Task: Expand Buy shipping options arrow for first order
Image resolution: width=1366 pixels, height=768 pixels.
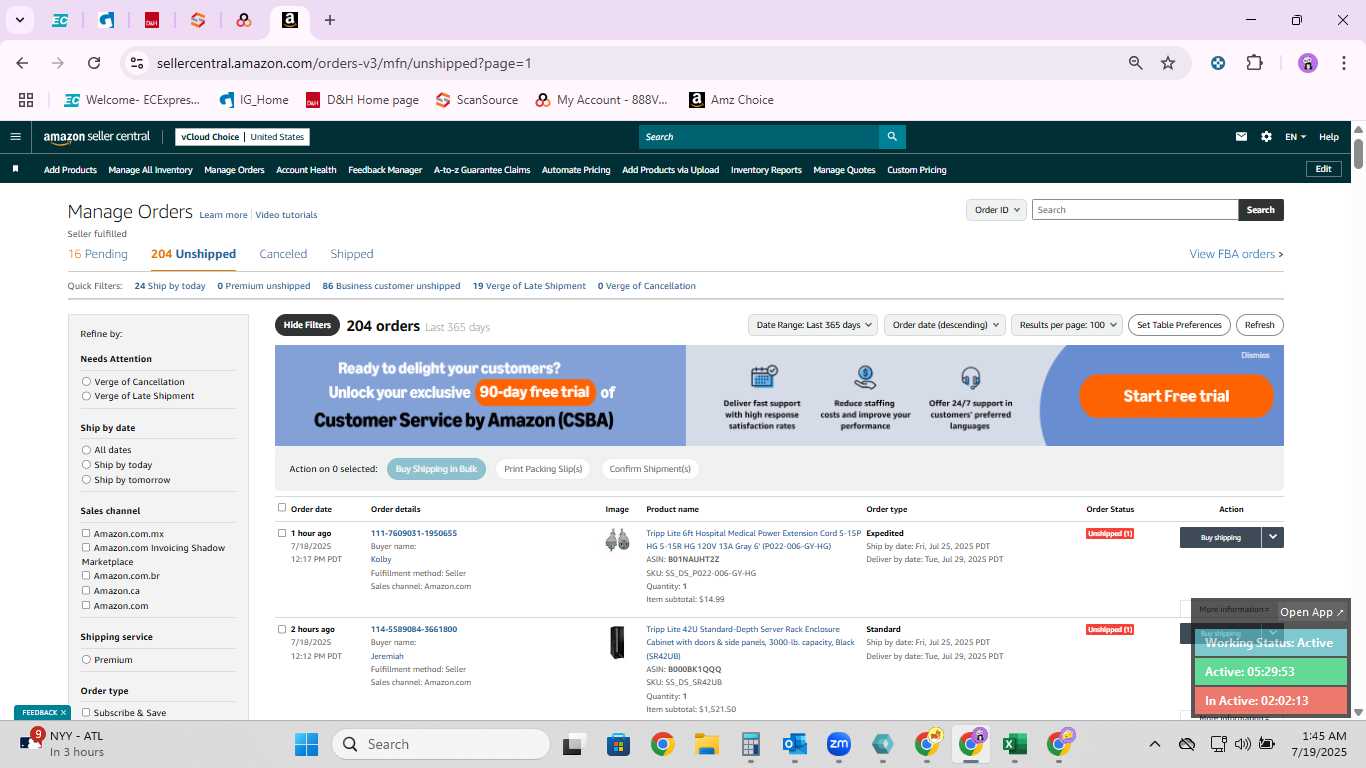Action: [x=1272, y=537]
